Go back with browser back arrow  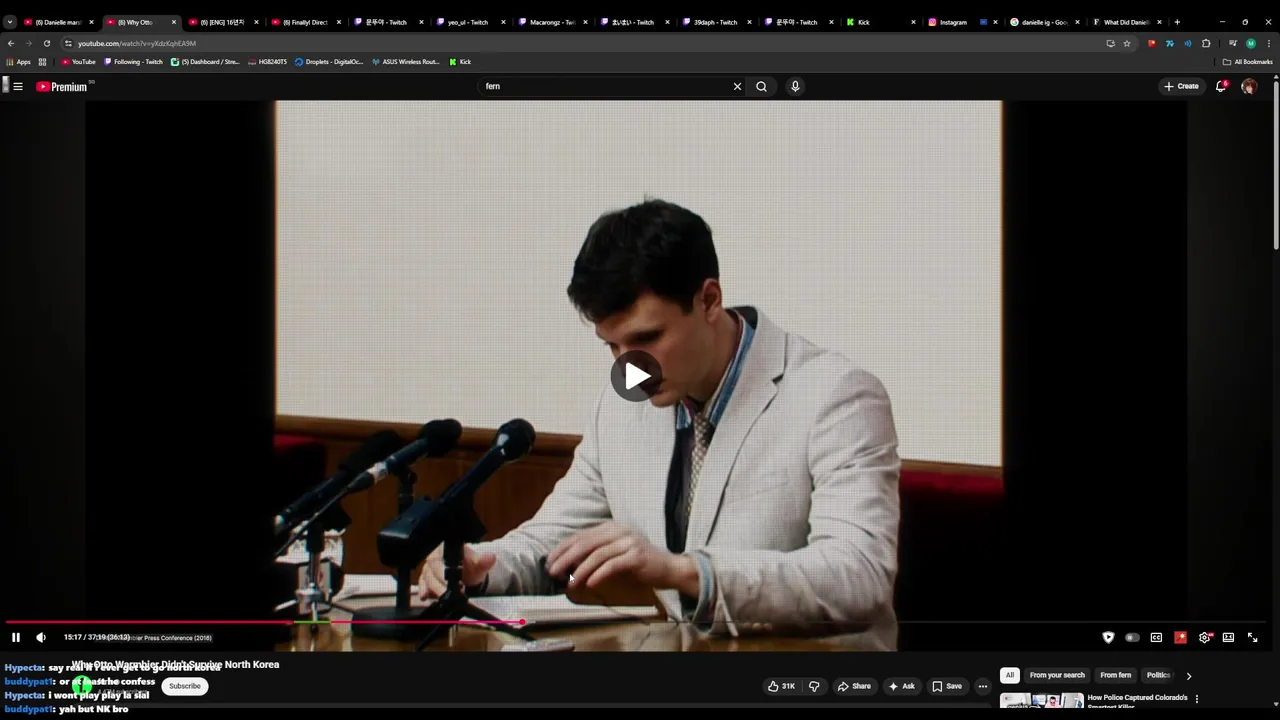pos(11,43)
